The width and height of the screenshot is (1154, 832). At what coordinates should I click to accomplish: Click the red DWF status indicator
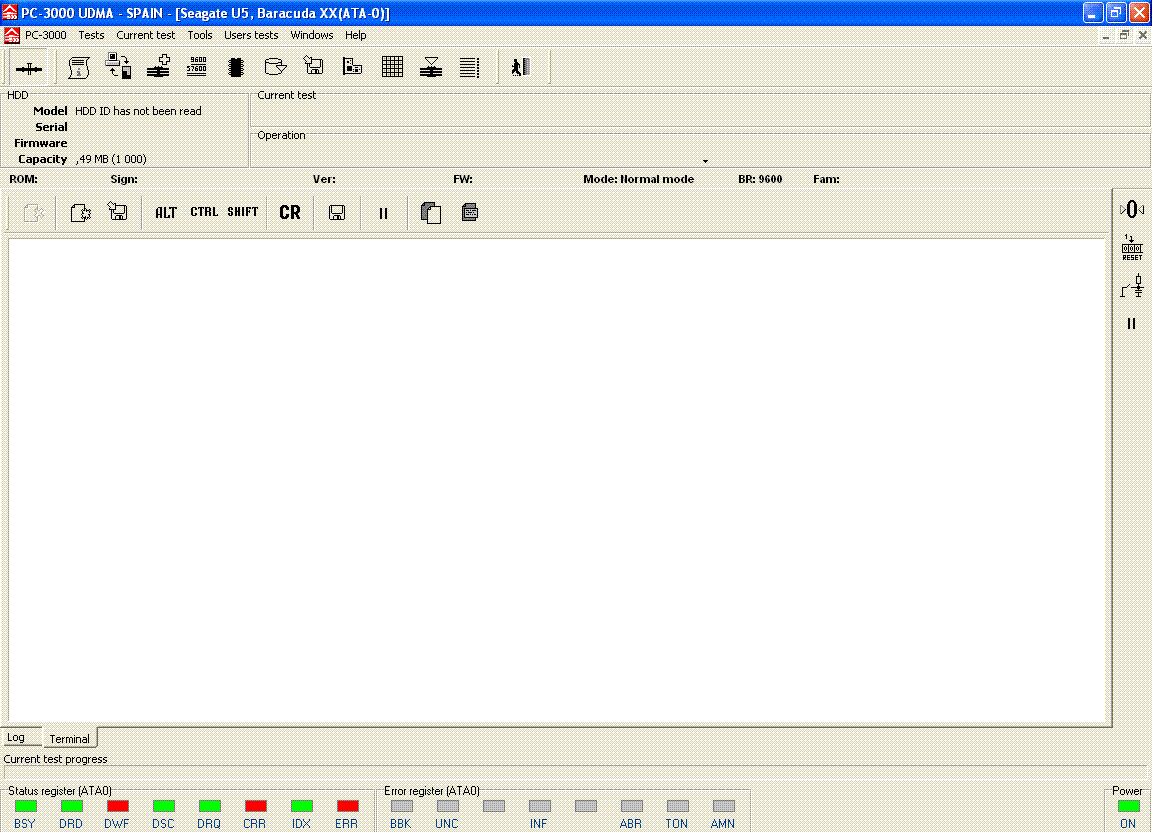pos(117,806)
